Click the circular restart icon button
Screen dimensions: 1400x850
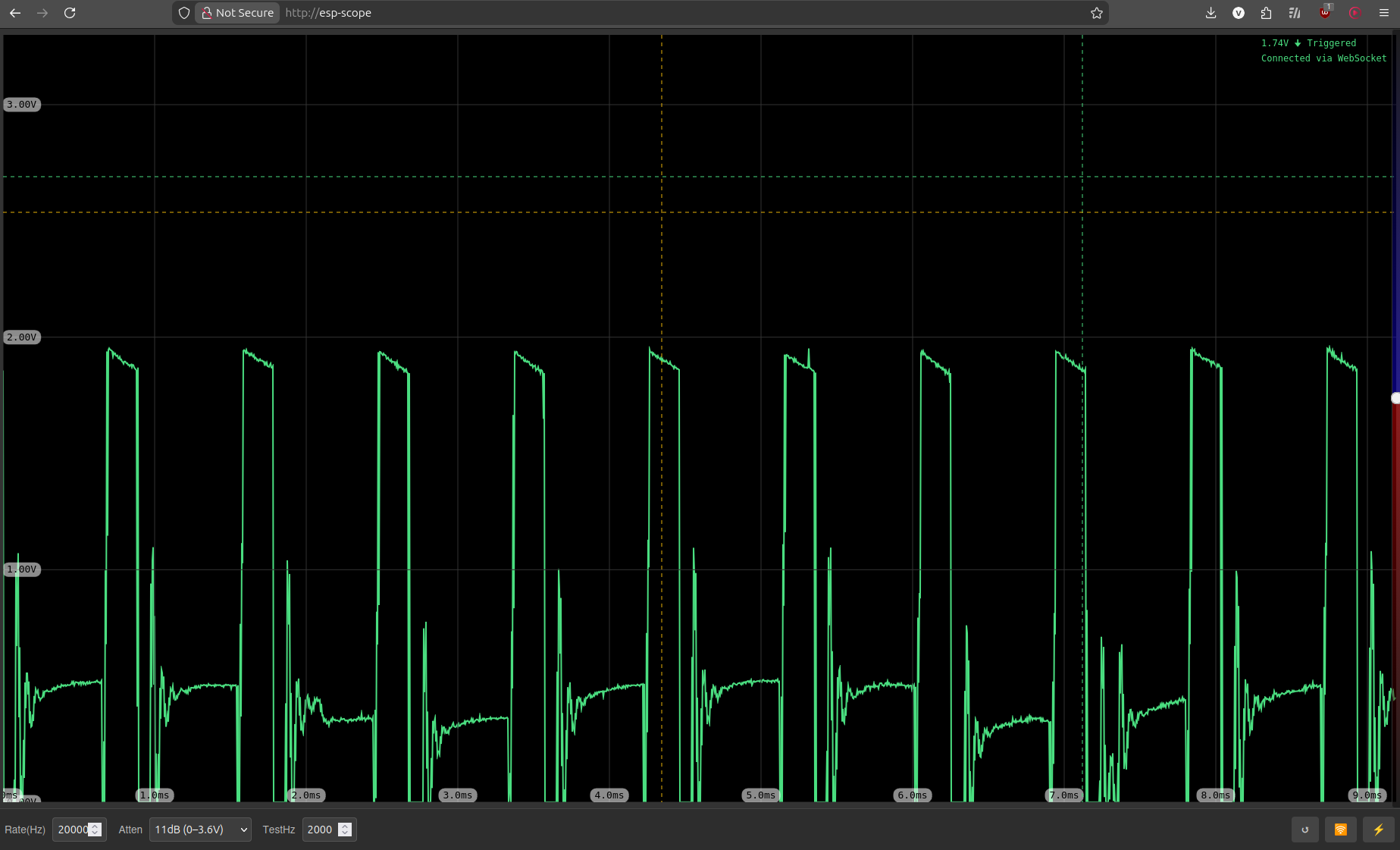coord(1305,830)
